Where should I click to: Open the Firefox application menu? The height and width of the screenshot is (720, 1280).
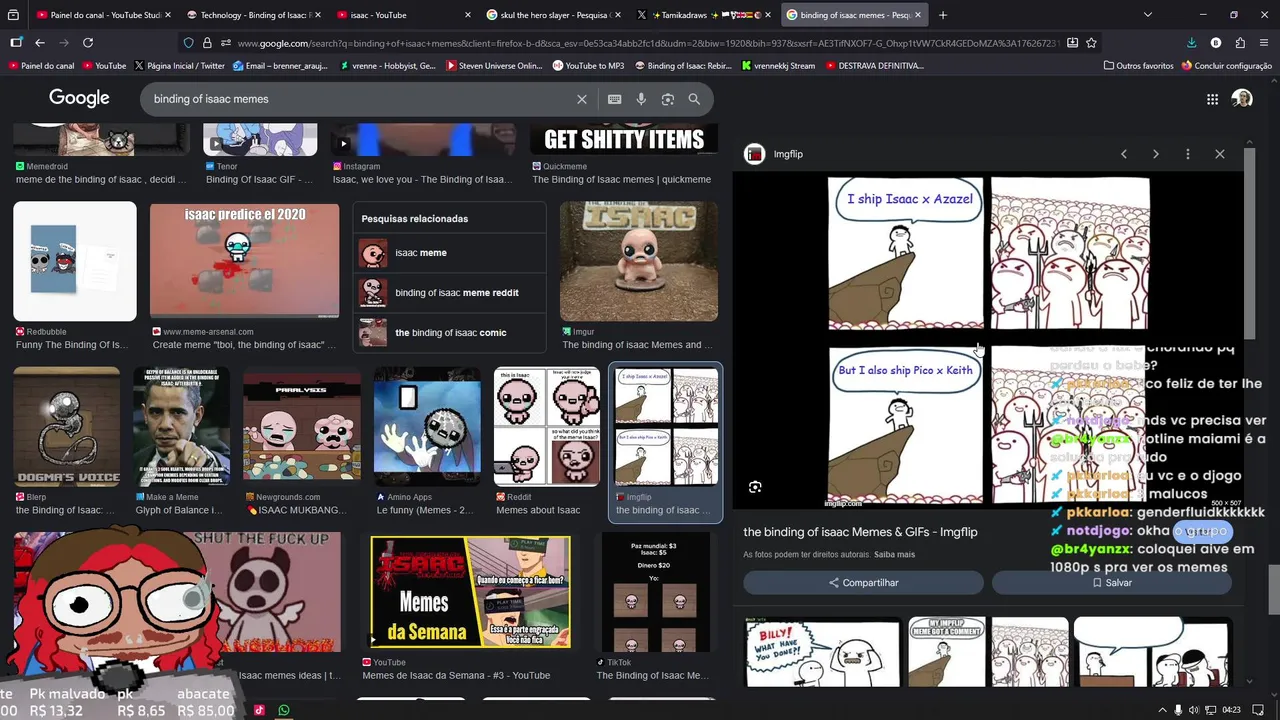(x=1264, y=43)
